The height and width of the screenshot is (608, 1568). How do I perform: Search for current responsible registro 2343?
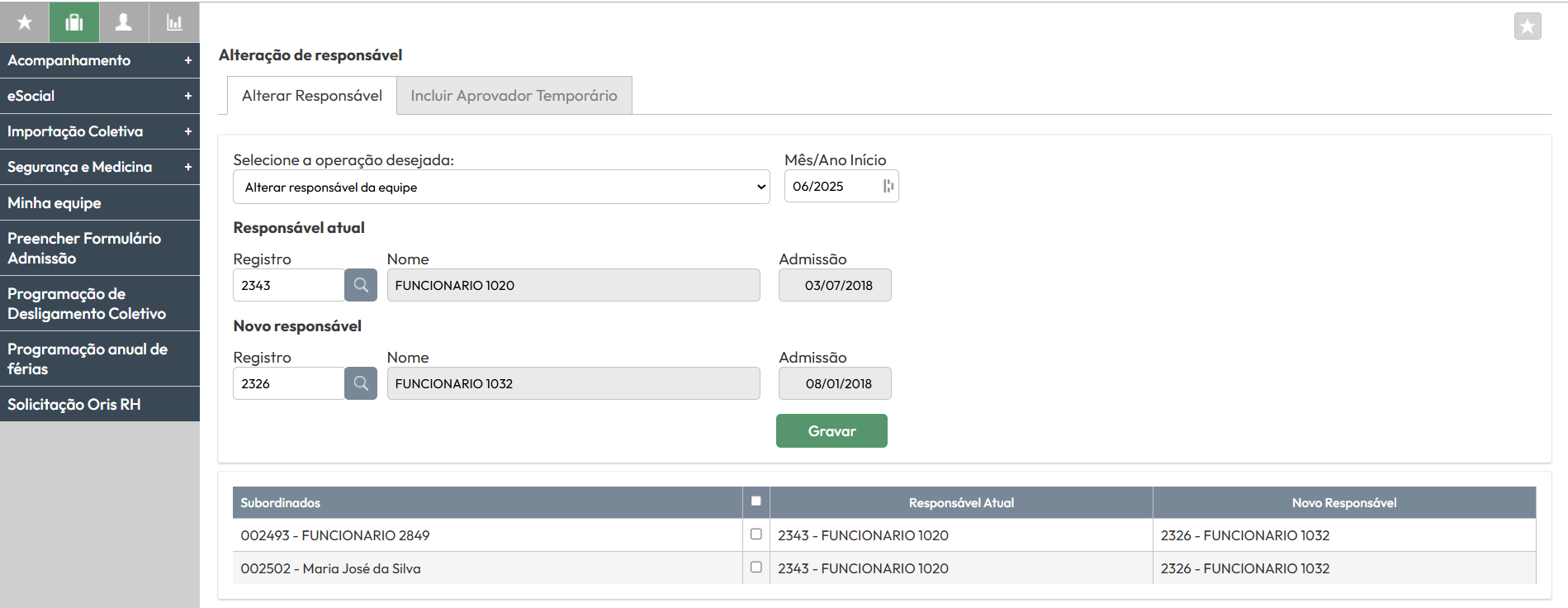click(361, 285)
